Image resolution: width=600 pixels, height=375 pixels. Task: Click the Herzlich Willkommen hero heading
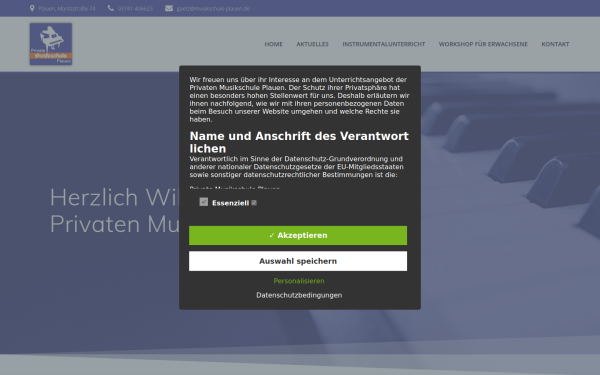(x=115, y=210)
